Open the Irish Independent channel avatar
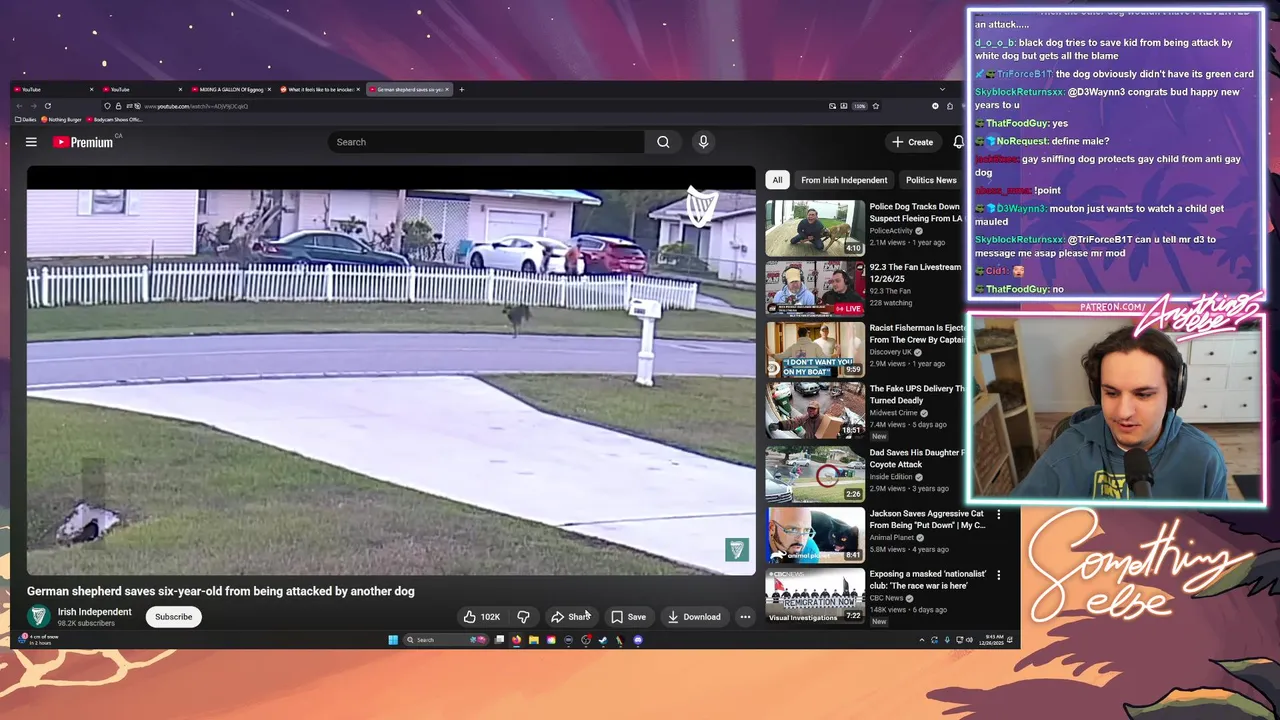1280x720 pixels. (38, 617)
